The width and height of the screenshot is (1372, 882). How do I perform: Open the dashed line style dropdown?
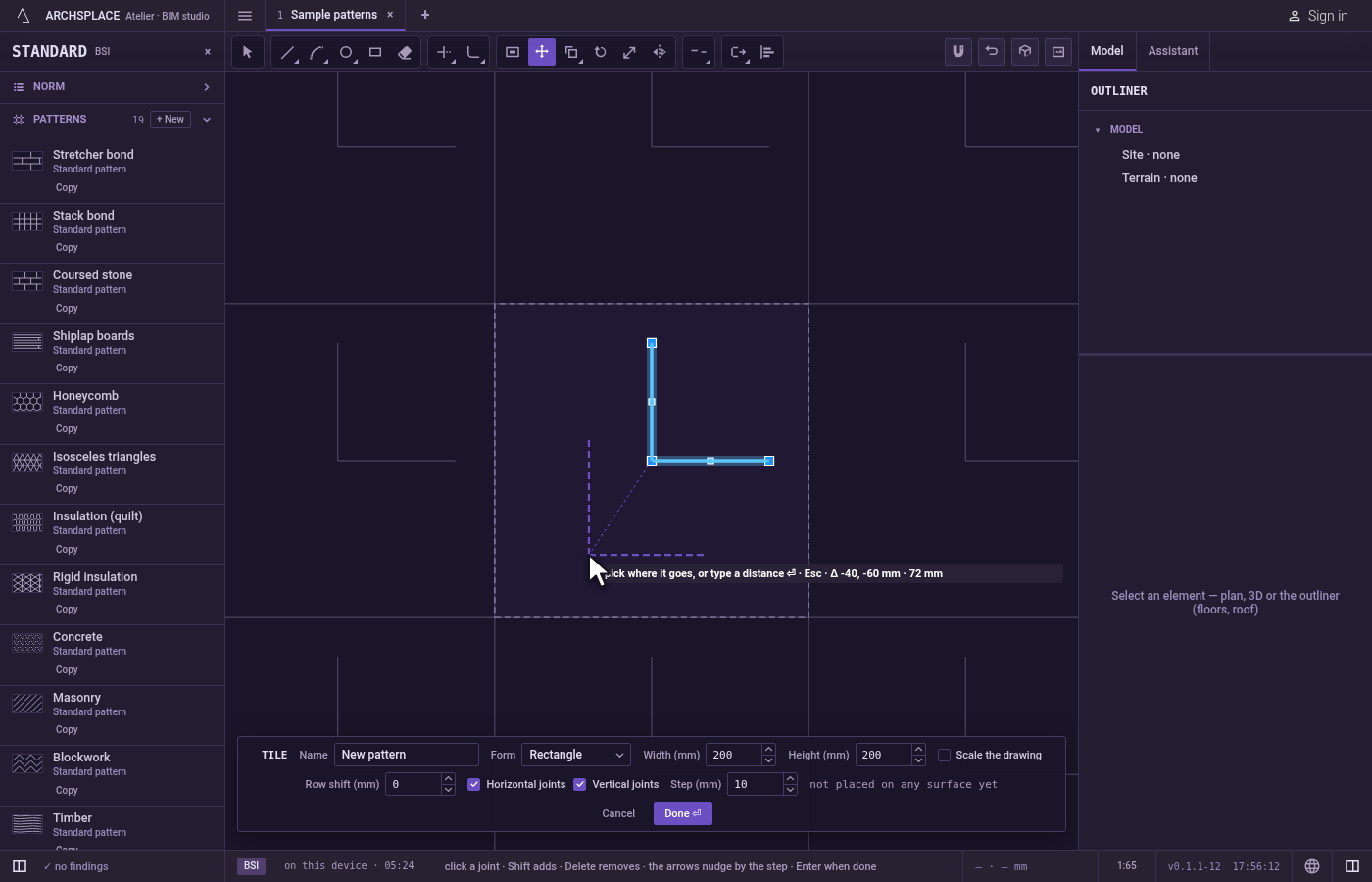click(x=699, y=52)
